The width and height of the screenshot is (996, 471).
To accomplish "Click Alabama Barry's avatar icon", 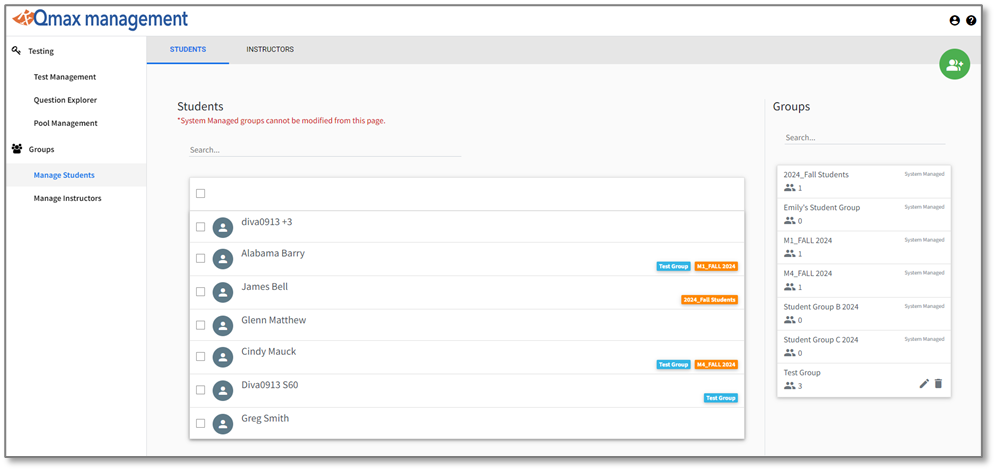I will click(x=223, y=259).
